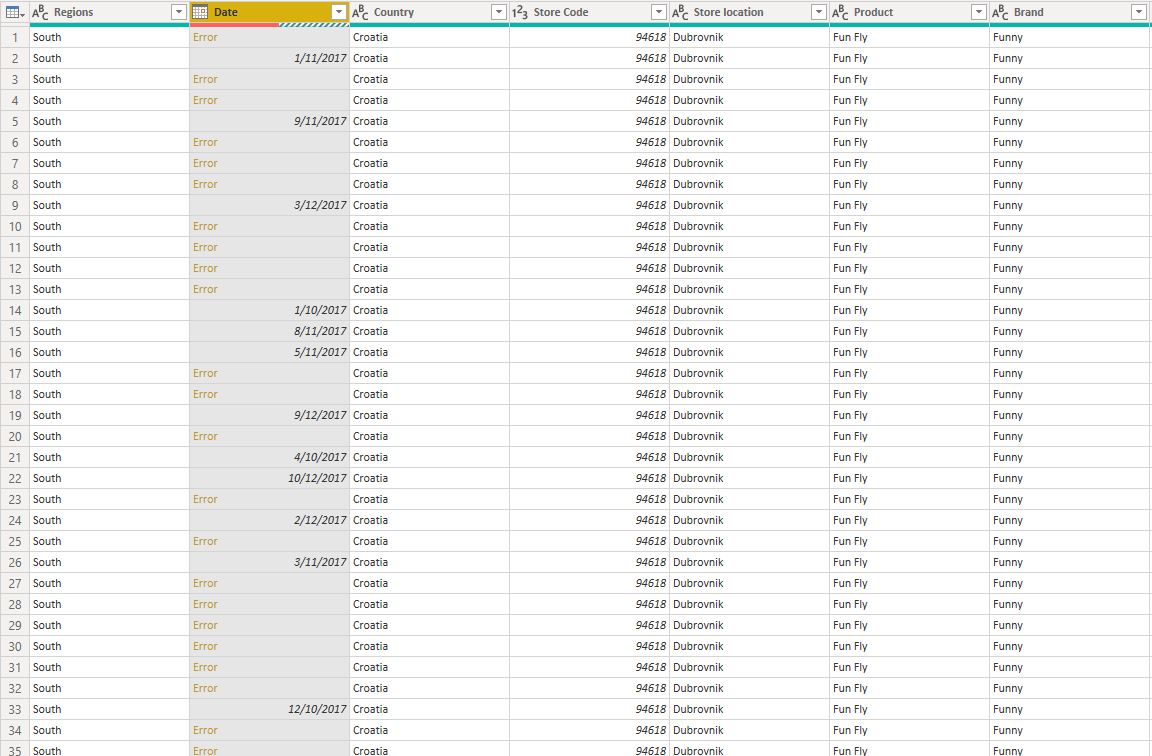
Task: Select the Country column header
Action: [430, 12]
